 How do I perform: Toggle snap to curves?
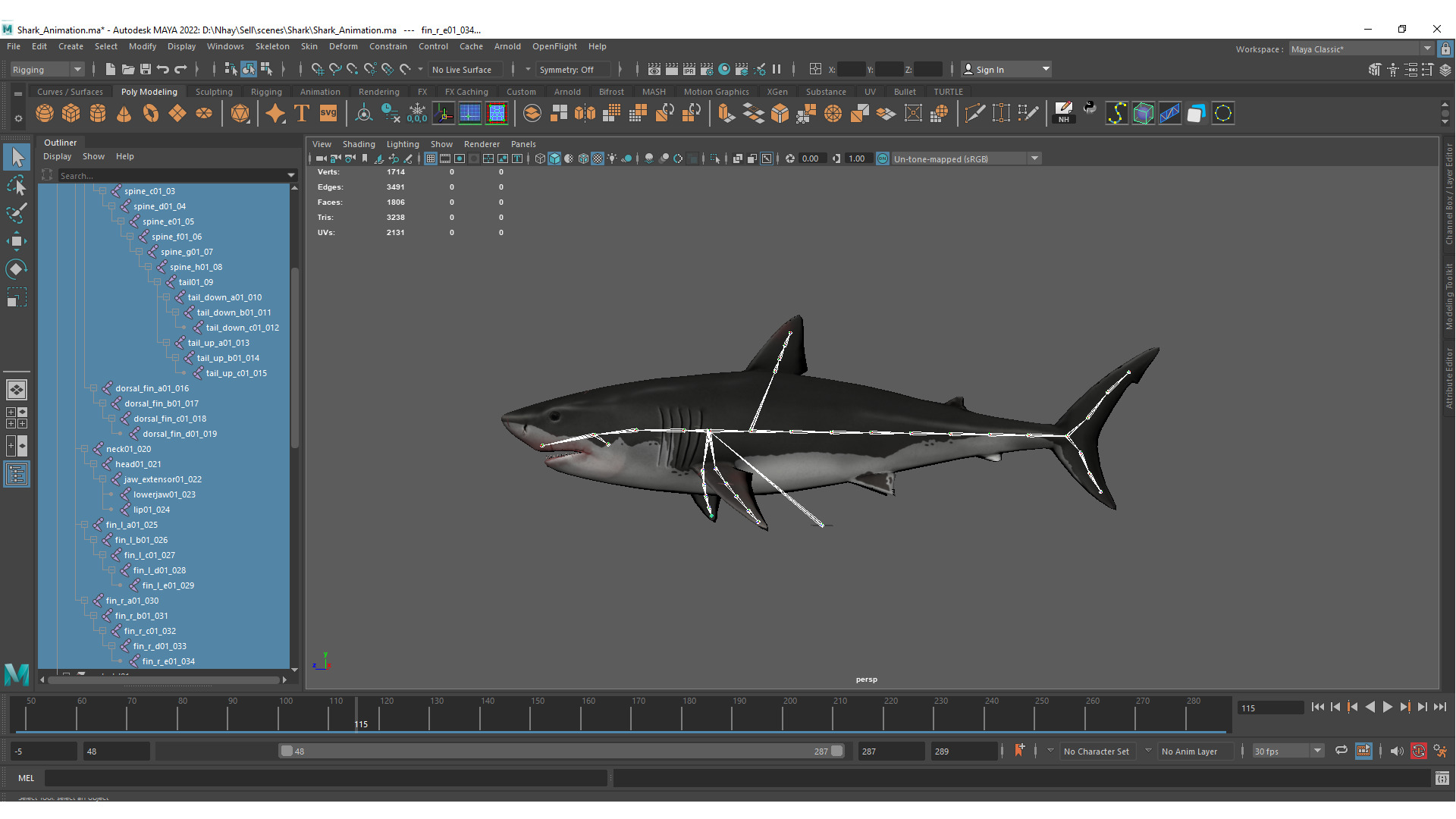click(x=335, y=69)
